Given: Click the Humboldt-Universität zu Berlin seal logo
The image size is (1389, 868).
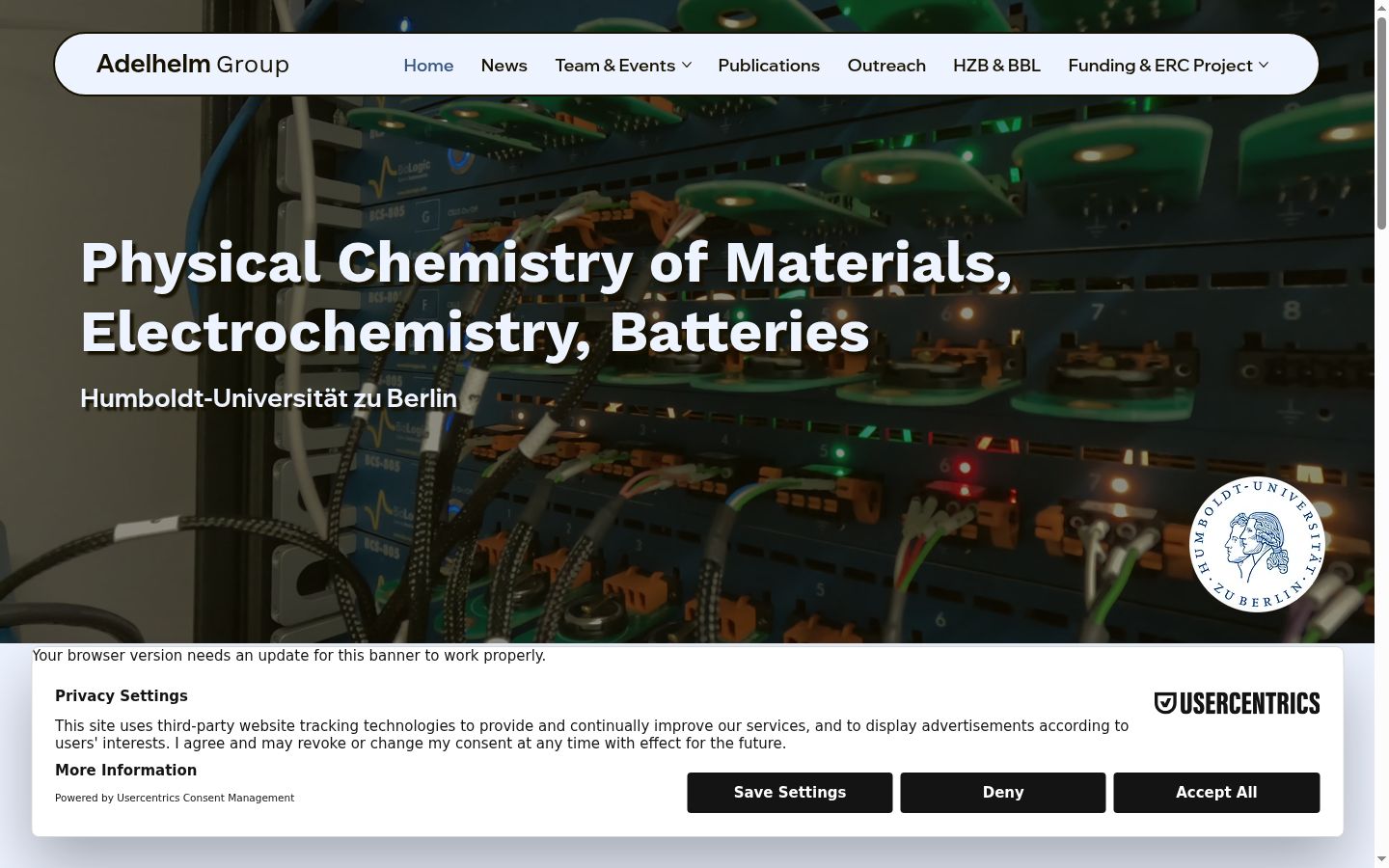Looking at the screenshot, I should tap(1257, 544).
